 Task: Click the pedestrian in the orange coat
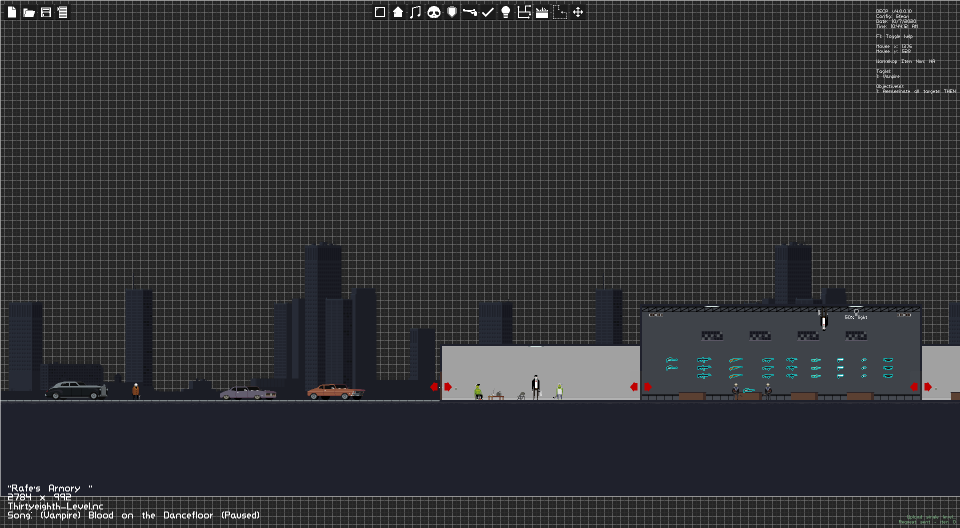[135, 391]
